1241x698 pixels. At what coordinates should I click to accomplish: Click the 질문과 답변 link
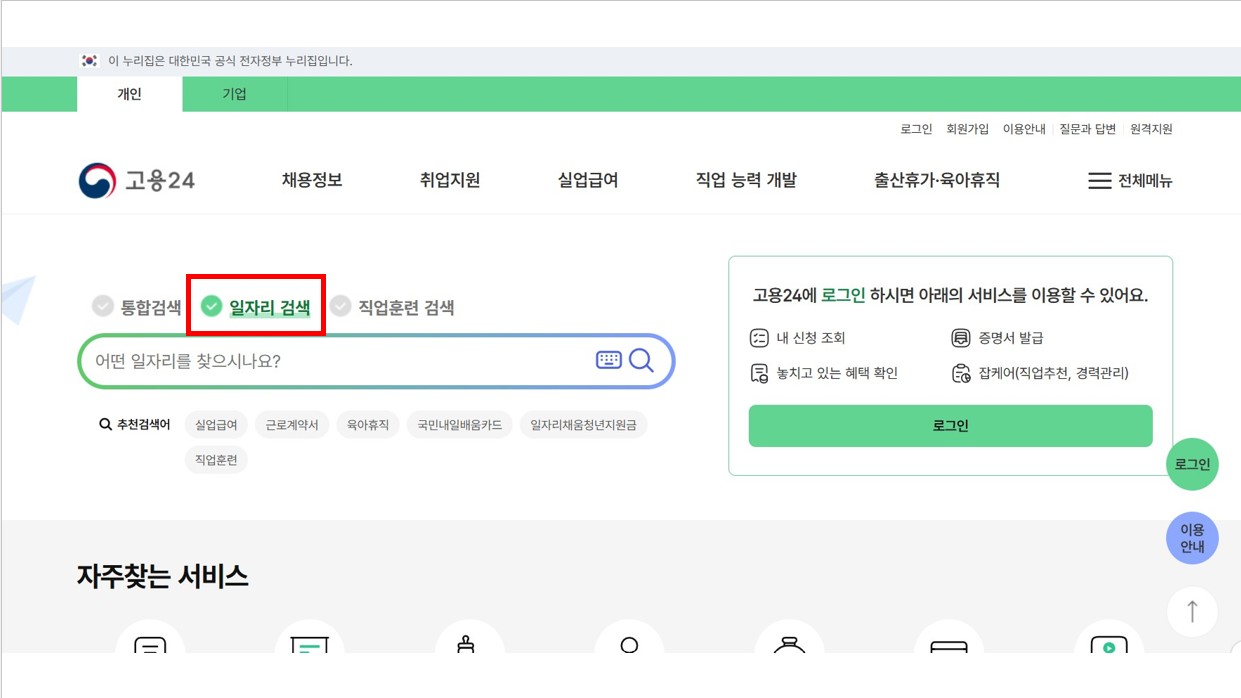pyautogui.click(x=1088, y=129)
